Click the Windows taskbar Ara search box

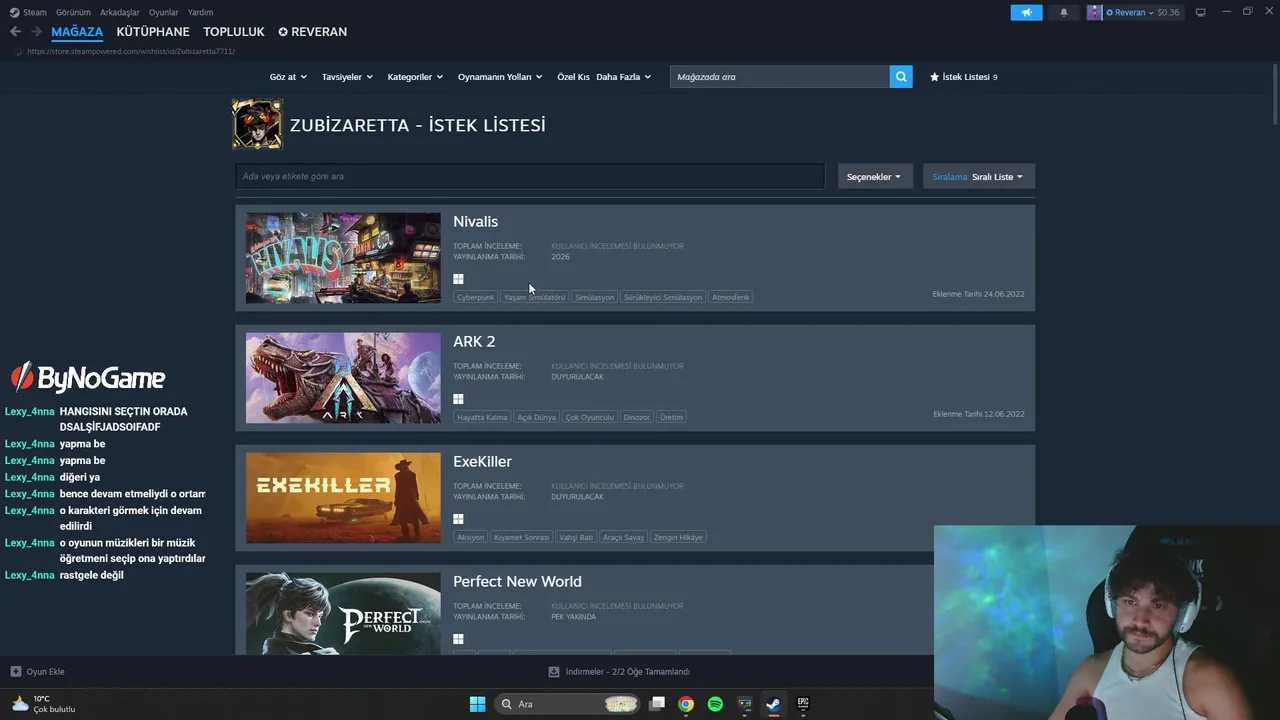click(569, 704)
